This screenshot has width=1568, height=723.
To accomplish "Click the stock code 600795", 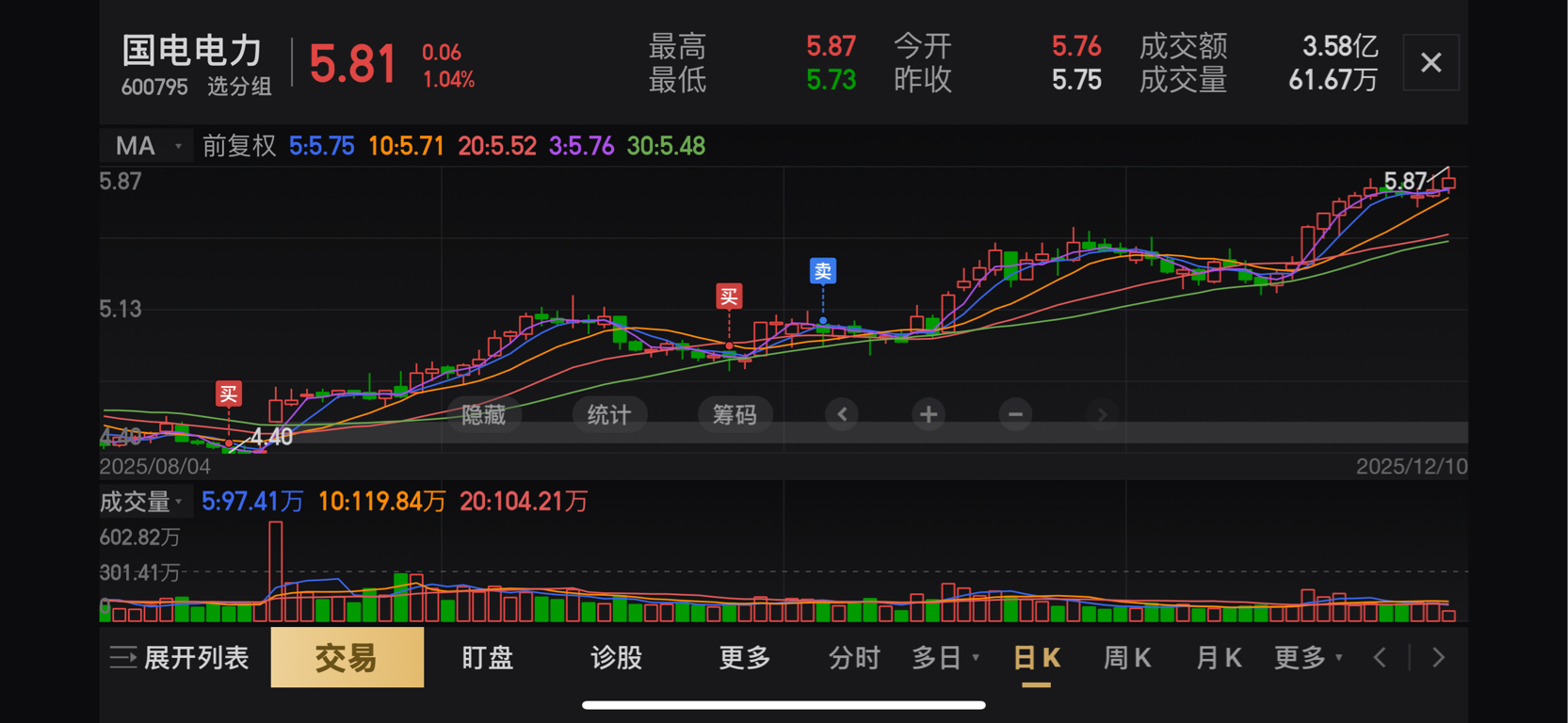I will 154,88.
